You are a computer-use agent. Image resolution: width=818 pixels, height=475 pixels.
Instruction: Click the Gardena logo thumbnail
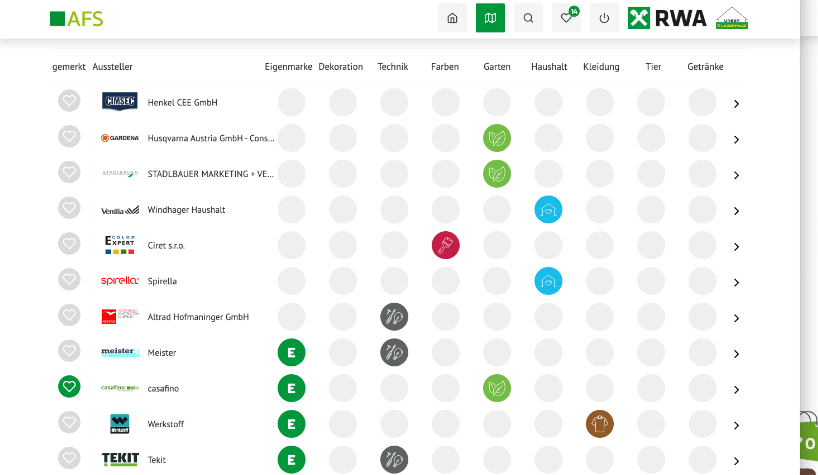(119, 138)
